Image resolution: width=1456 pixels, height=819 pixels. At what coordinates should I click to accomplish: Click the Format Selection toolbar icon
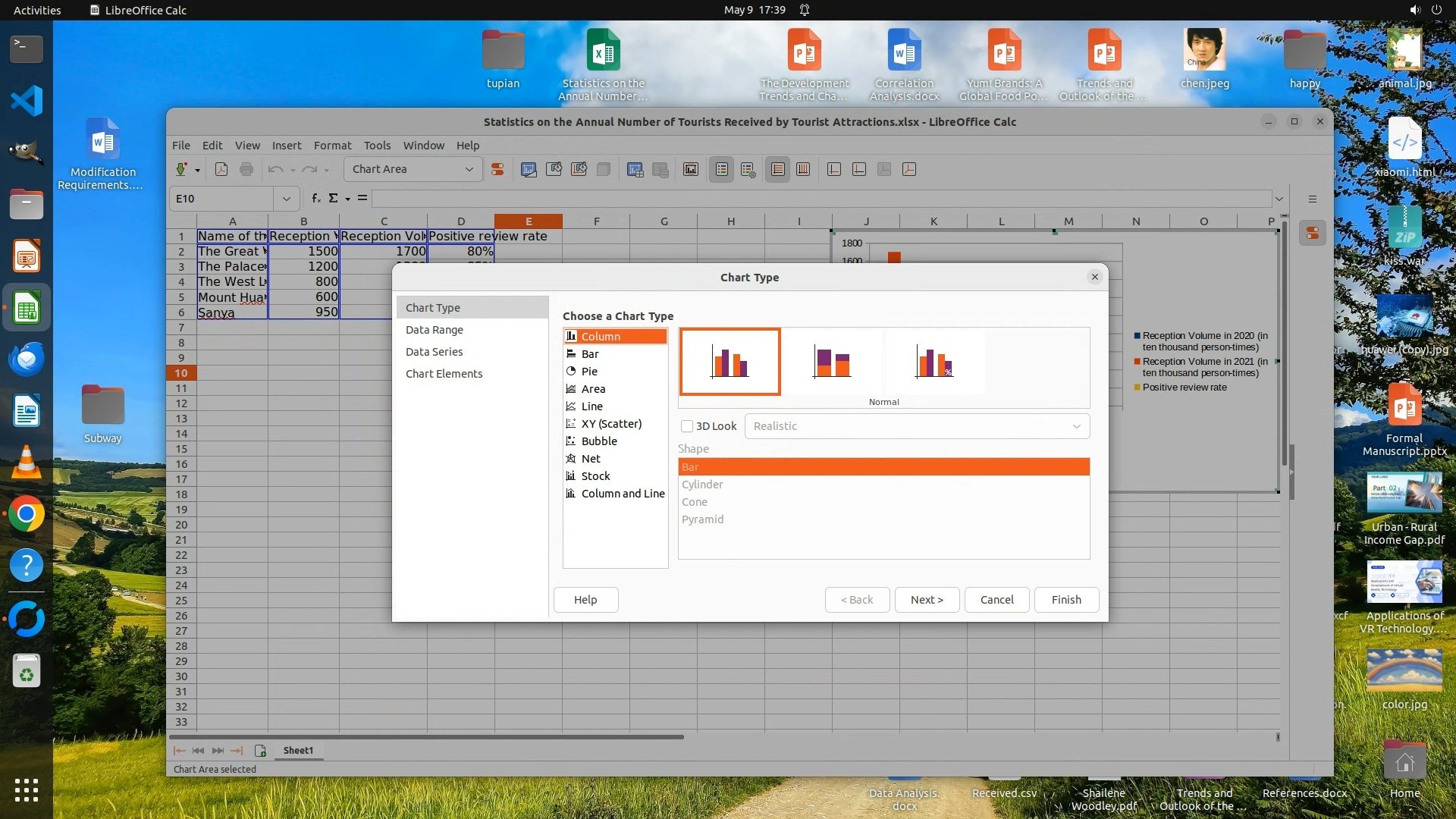tap(497, 169)
